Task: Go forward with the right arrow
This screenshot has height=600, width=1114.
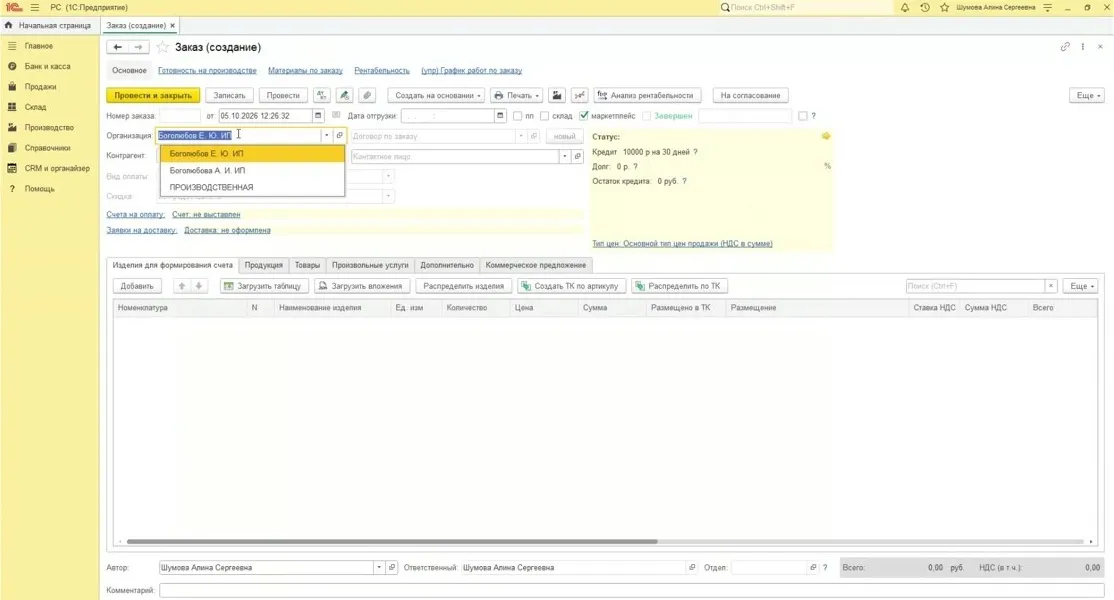Action: coord(139,47)
